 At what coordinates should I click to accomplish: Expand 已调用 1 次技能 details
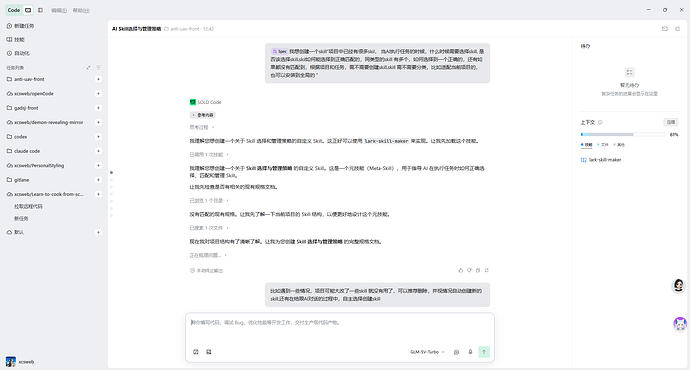tap(209, 155)
